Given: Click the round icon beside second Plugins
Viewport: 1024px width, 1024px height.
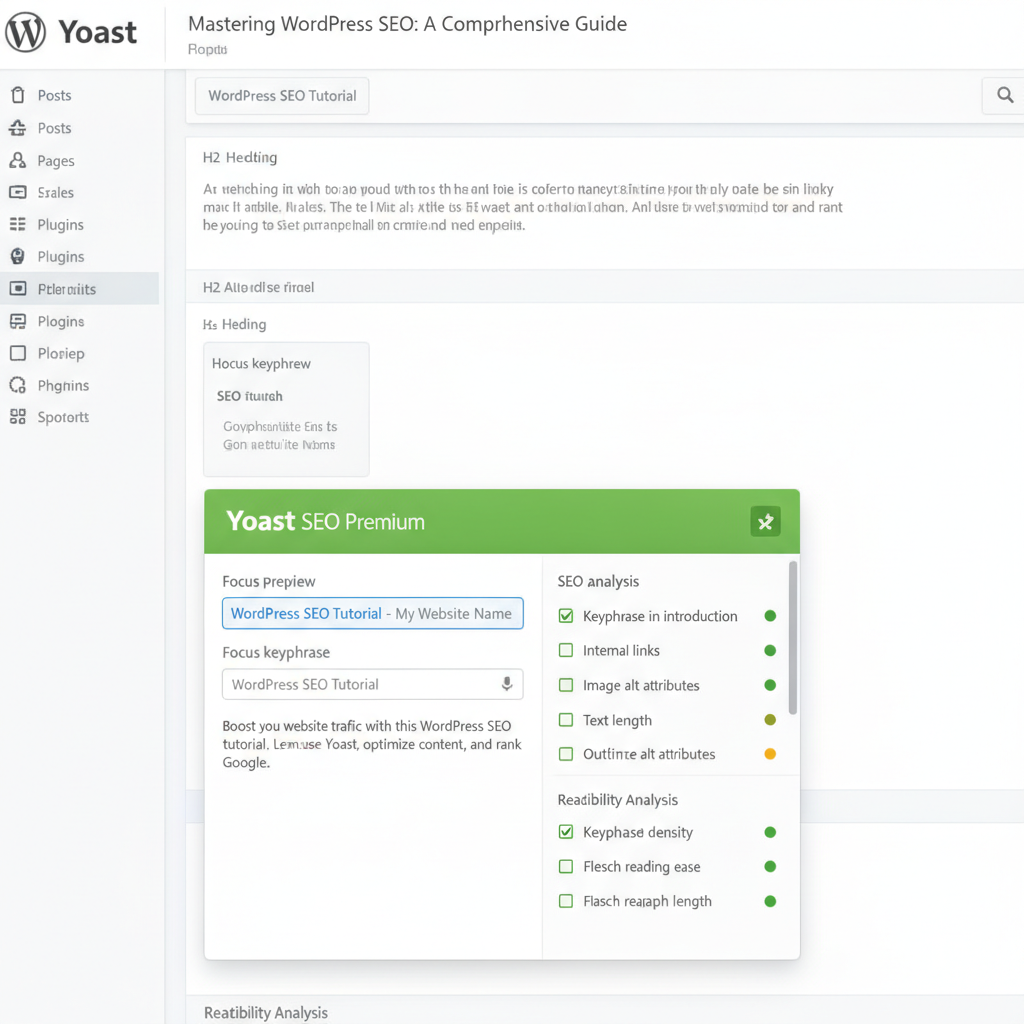Looking at the screenshot, I should click(18, 256).
